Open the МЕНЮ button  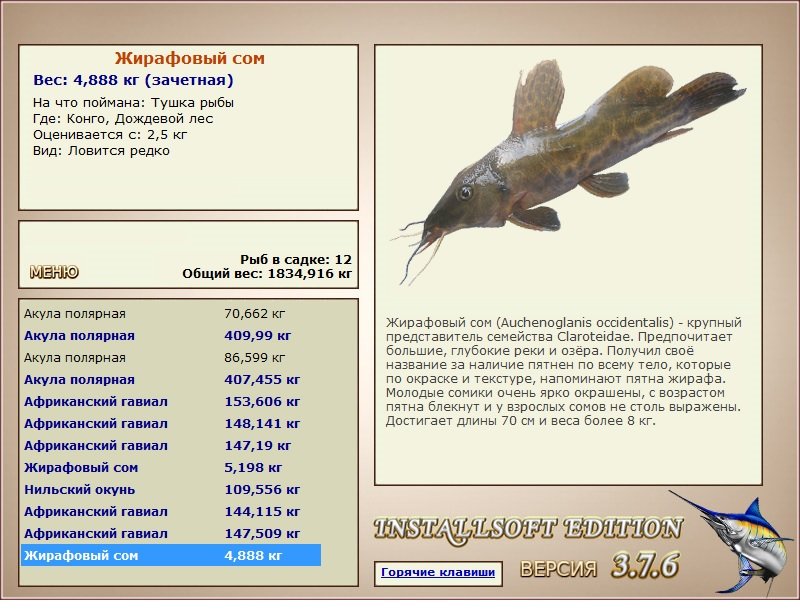tap(54, 272)
